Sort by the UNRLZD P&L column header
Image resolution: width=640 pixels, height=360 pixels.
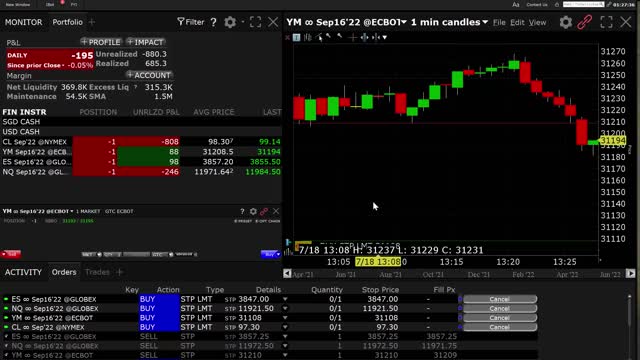tap(156, 112)
